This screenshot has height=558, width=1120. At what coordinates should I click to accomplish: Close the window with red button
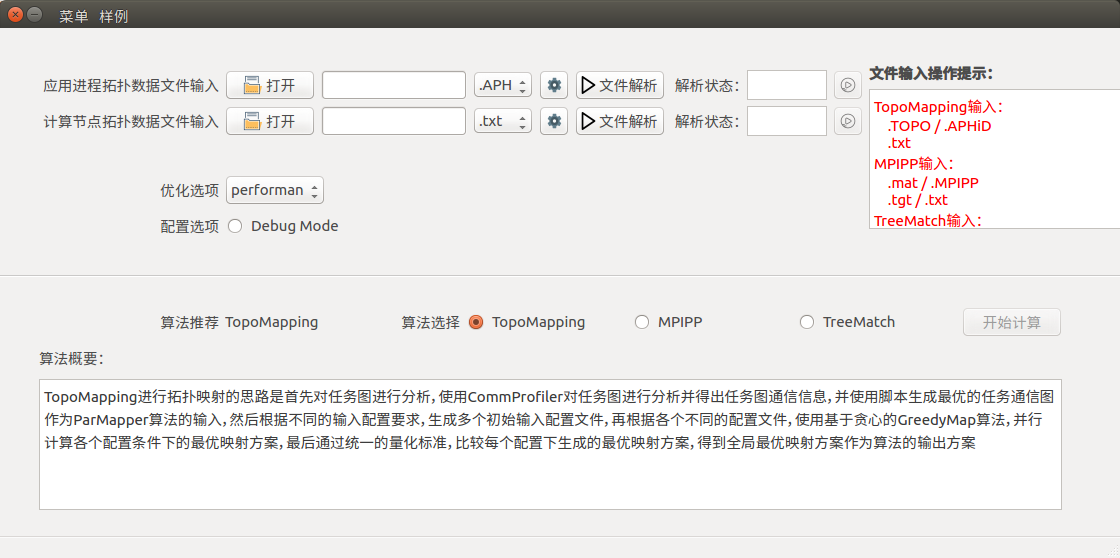14,14
